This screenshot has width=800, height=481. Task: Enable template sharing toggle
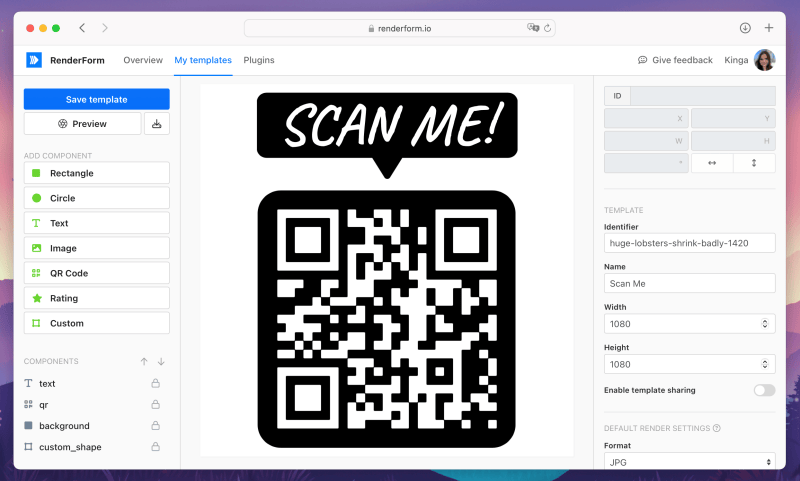[x=764, y=390]
